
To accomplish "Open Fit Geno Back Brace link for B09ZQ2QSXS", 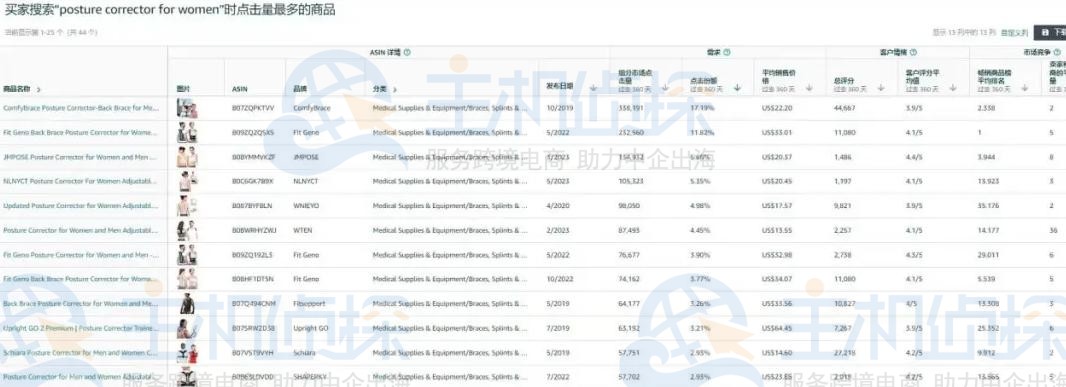I will [81, 133].
